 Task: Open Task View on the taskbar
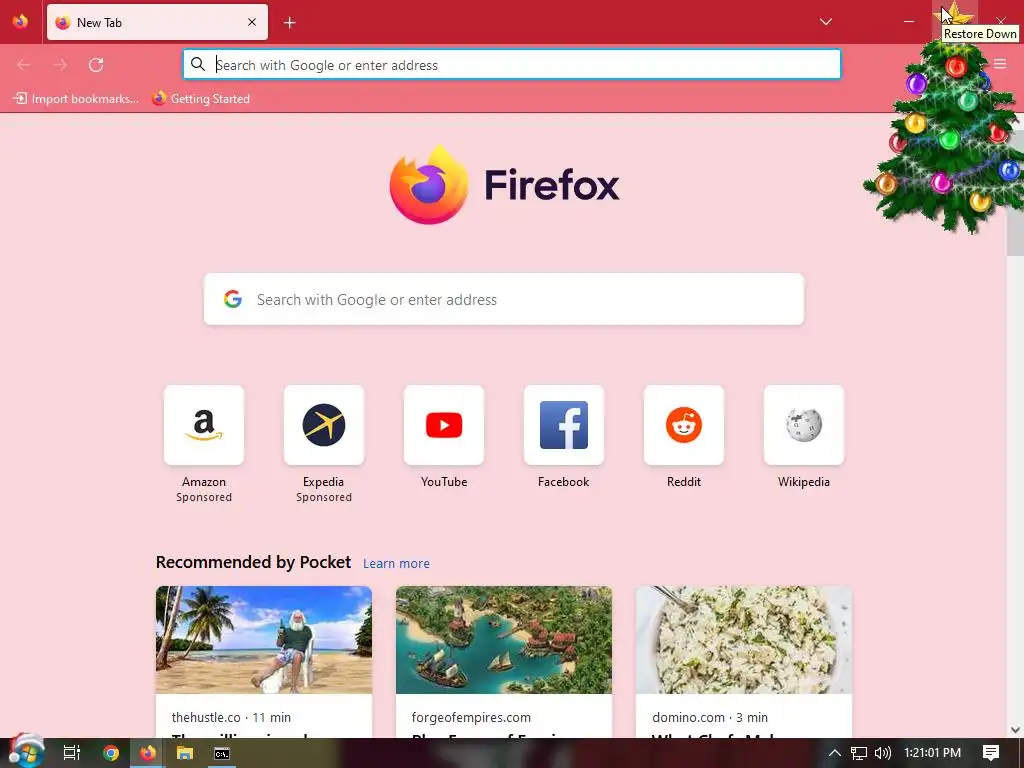tap(72, 753)
